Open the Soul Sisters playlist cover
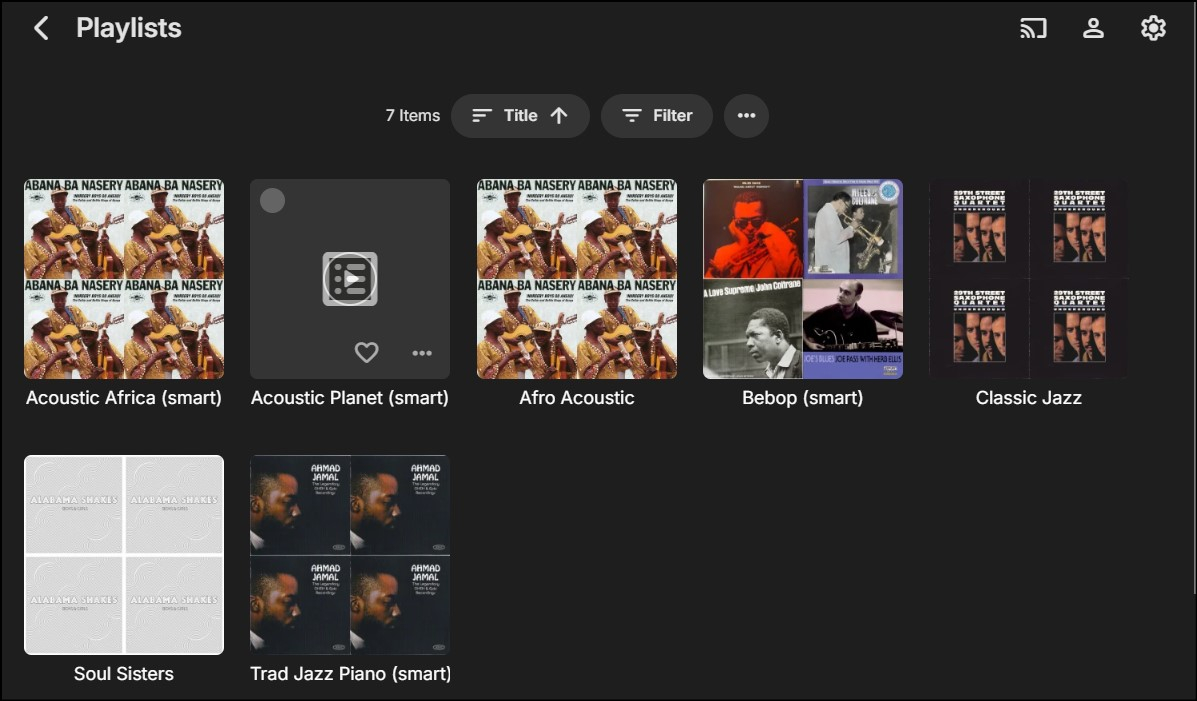This screenshot has height=701, width=1197. click(x=124, y=555)
